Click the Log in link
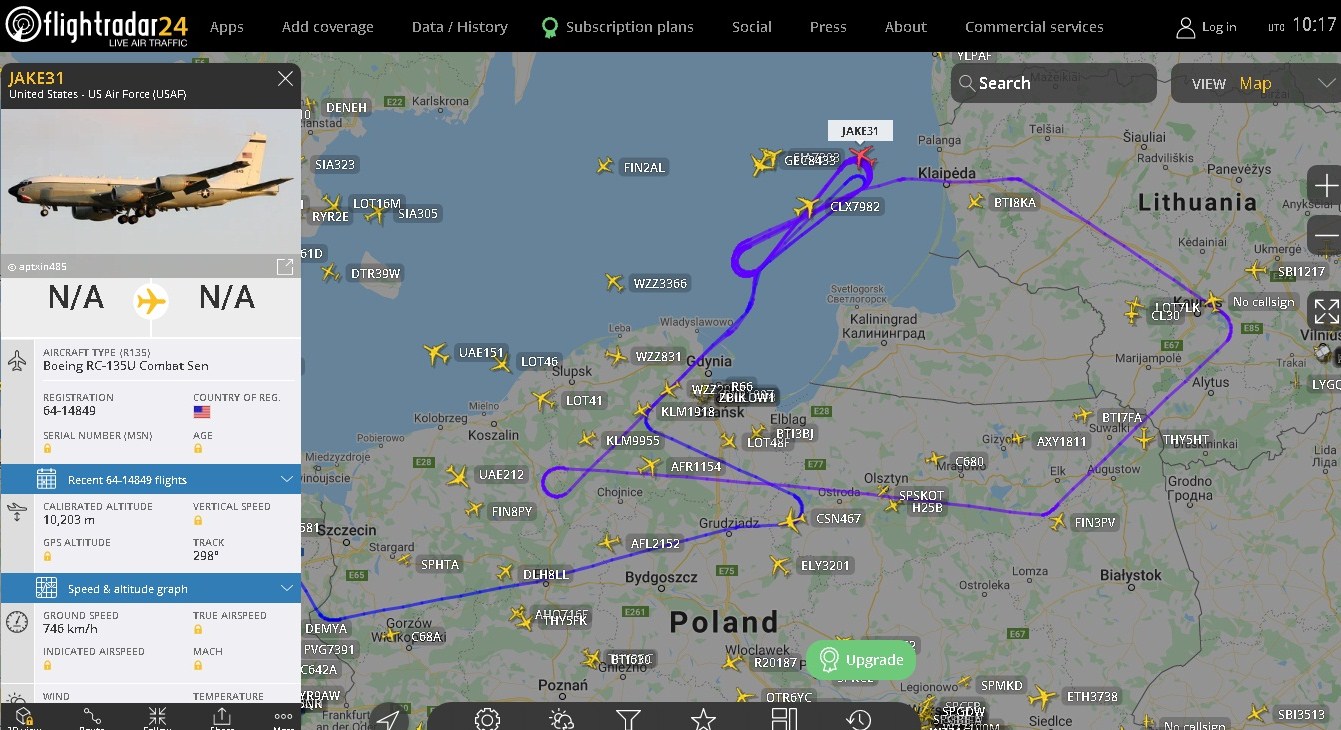This screenshot has height=730, width=1341. click(1206, 27)
